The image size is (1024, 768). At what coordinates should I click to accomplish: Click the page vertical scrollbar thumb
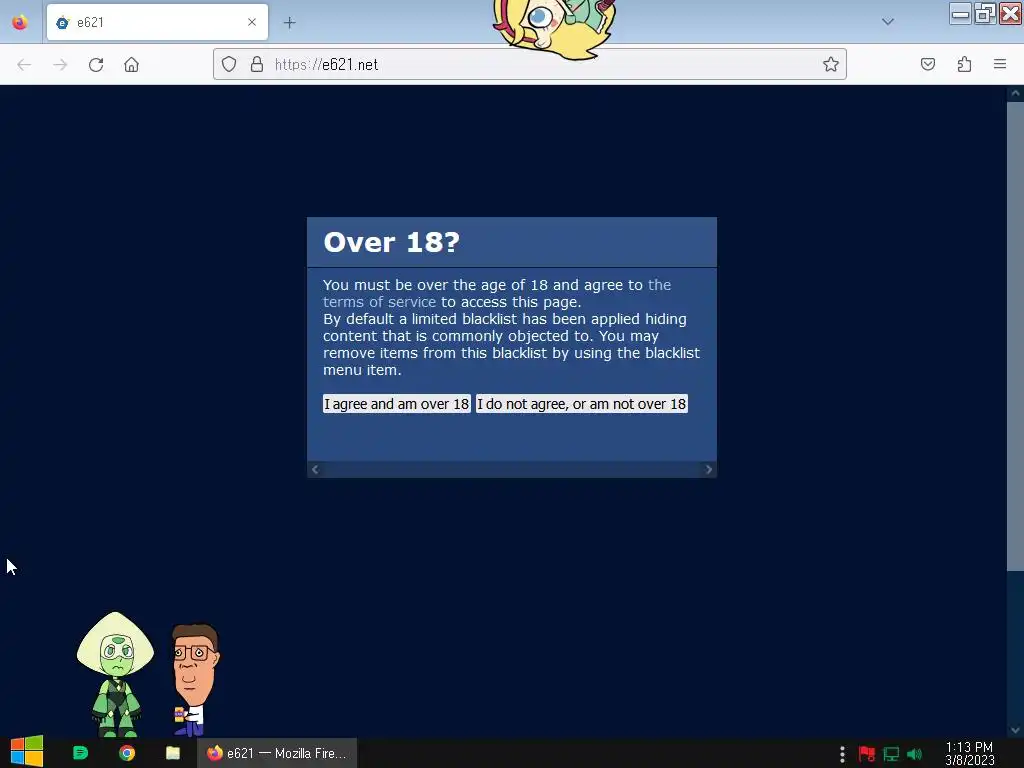click(1016, 336)
